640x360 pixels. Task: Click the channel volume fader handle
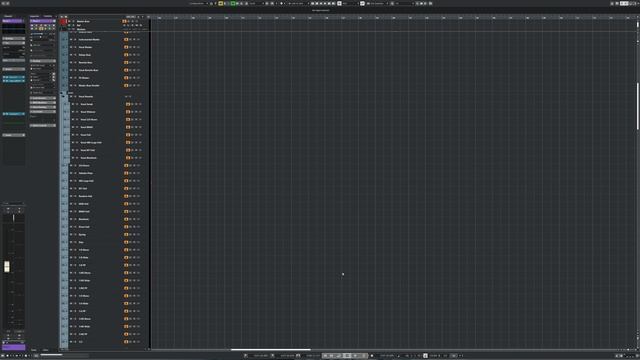[7, 267]
